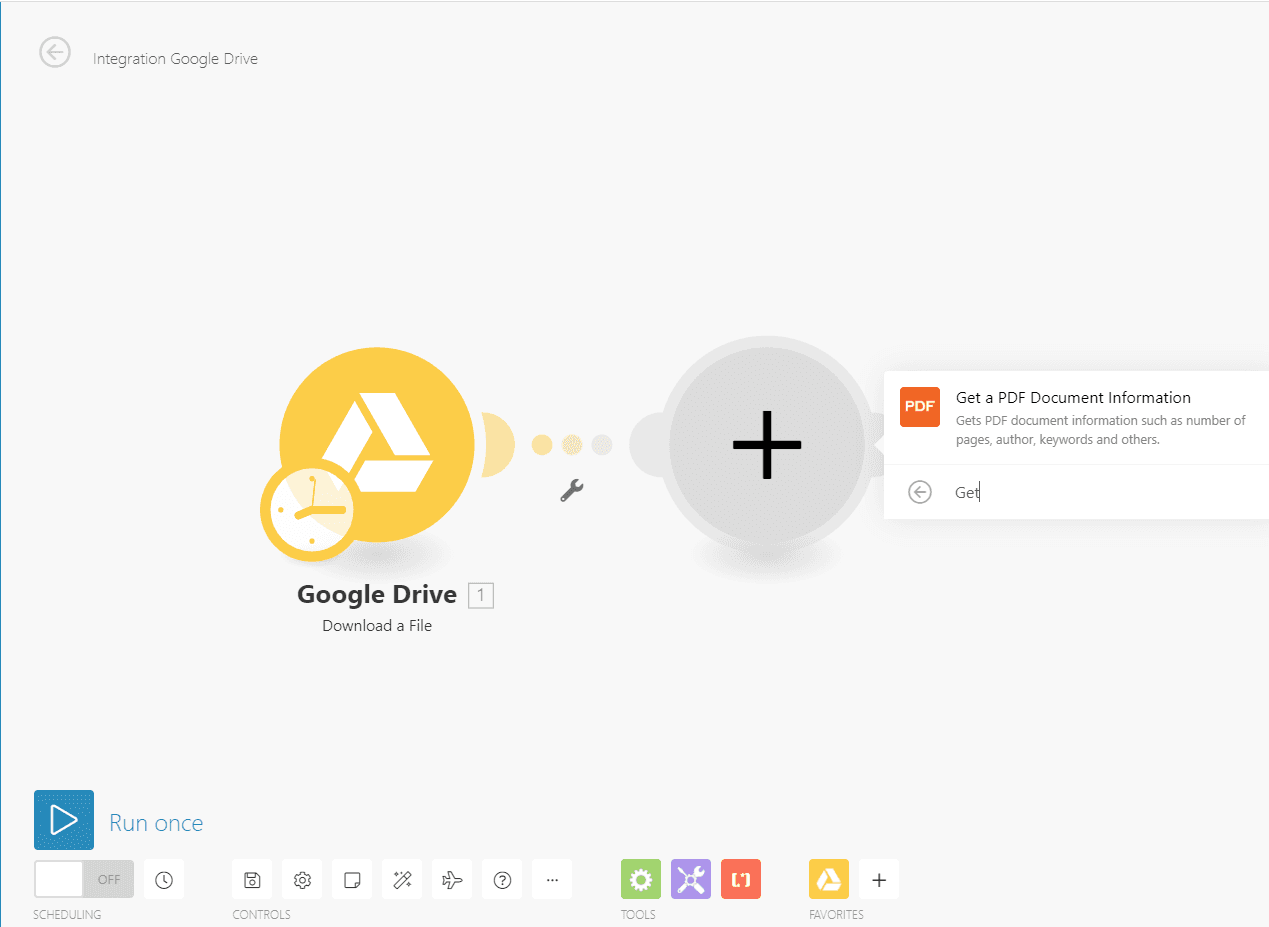This screenshot has height=927, width=1269.
Task: Open the green Flow control tools icon
Action: (641, 880)
